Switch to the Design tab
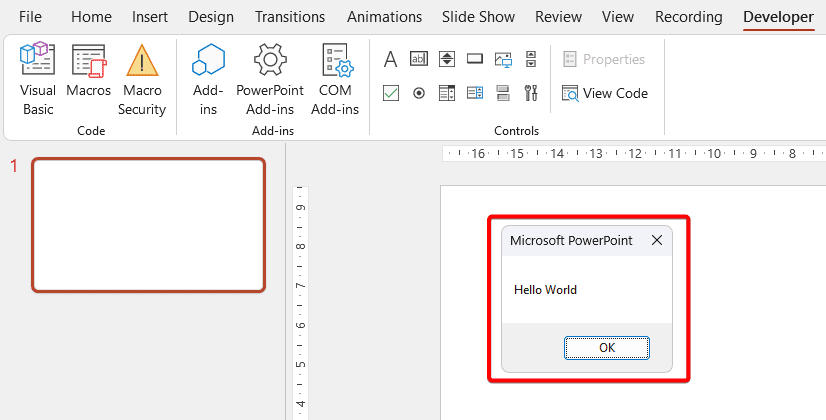826x420 pixels. point(211,17)
